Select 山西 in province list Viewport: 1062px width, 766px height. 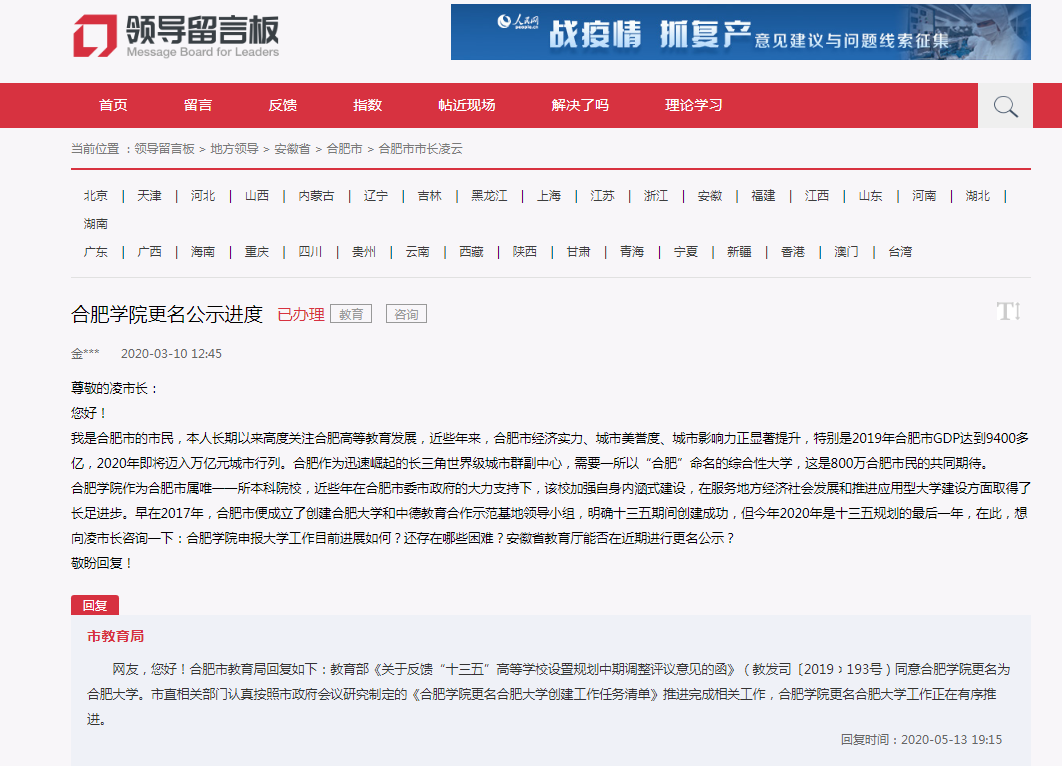(257, 196)
